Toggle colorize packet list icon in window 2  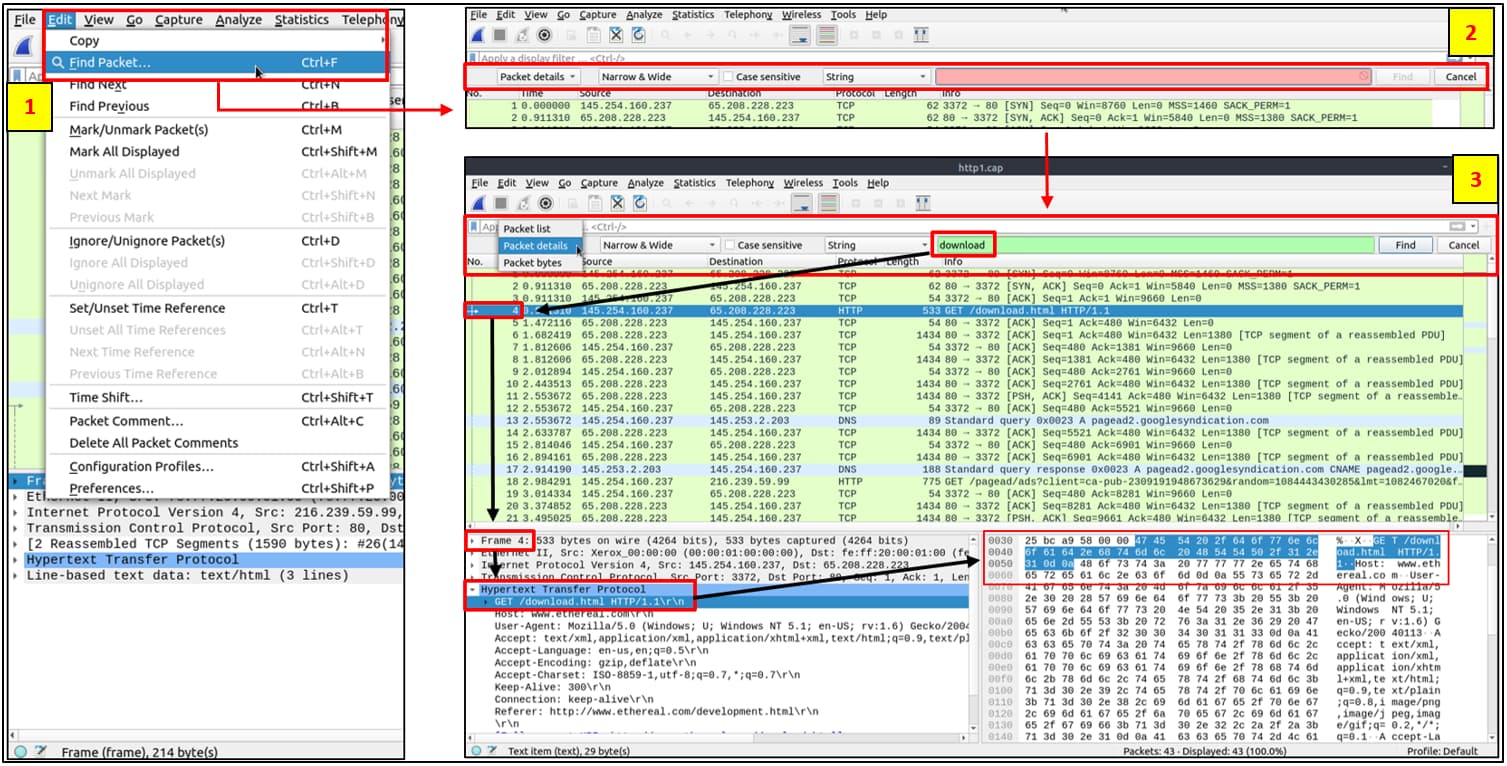pos(826,35)
